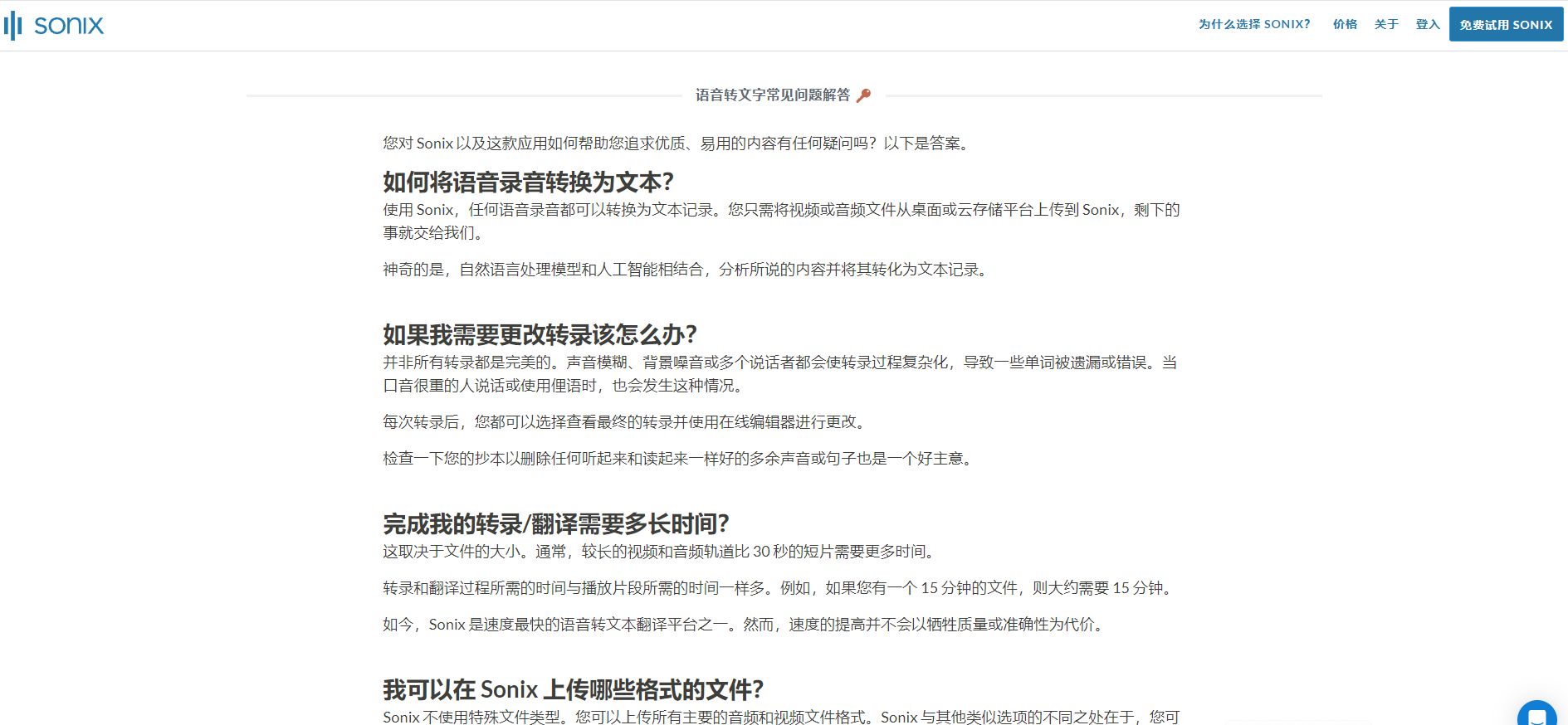Click the sentence beginning 这取决于文件的大小
This screenshot has width=1568, height=725.
[x=661, y=552]
